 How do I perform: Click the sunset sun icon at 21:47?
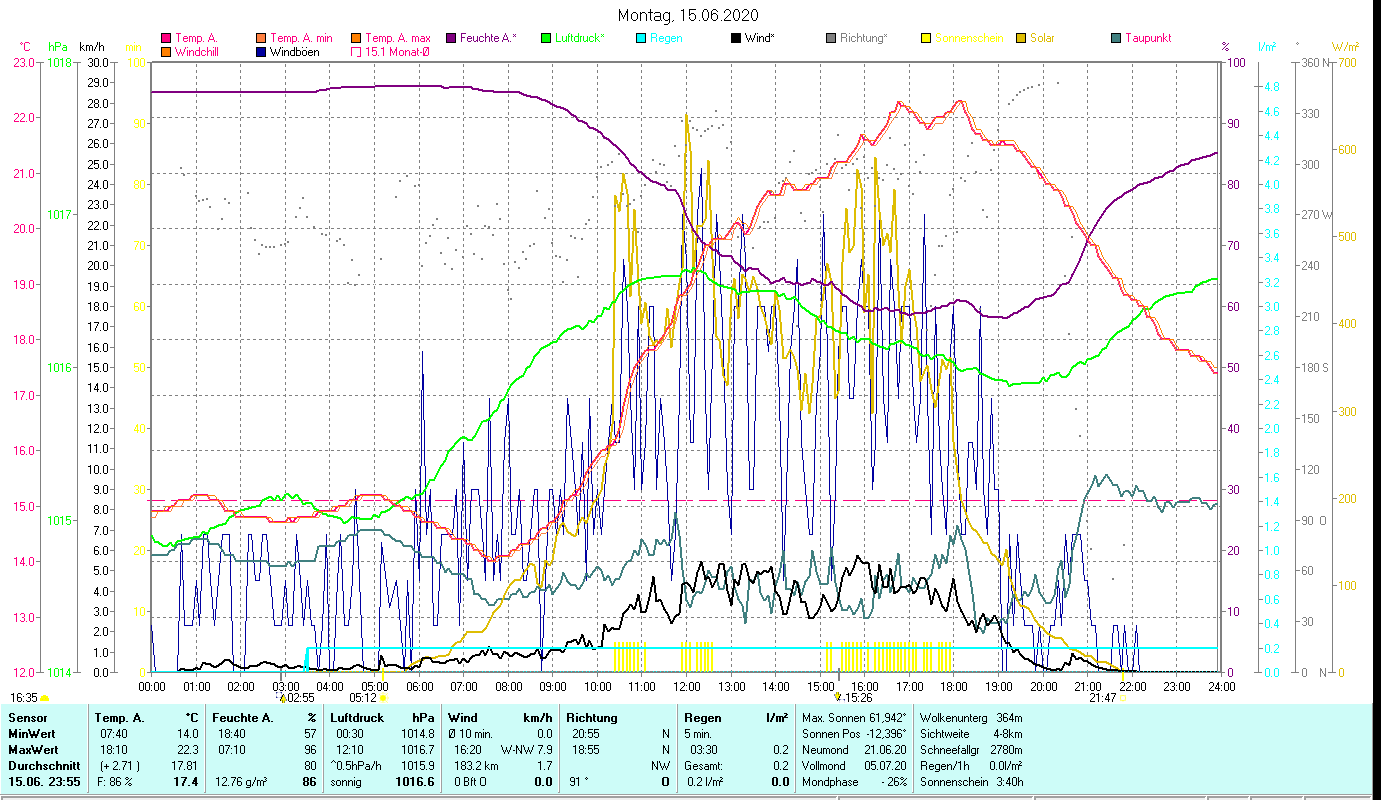pyautogui.click(x=1121, y=698)
